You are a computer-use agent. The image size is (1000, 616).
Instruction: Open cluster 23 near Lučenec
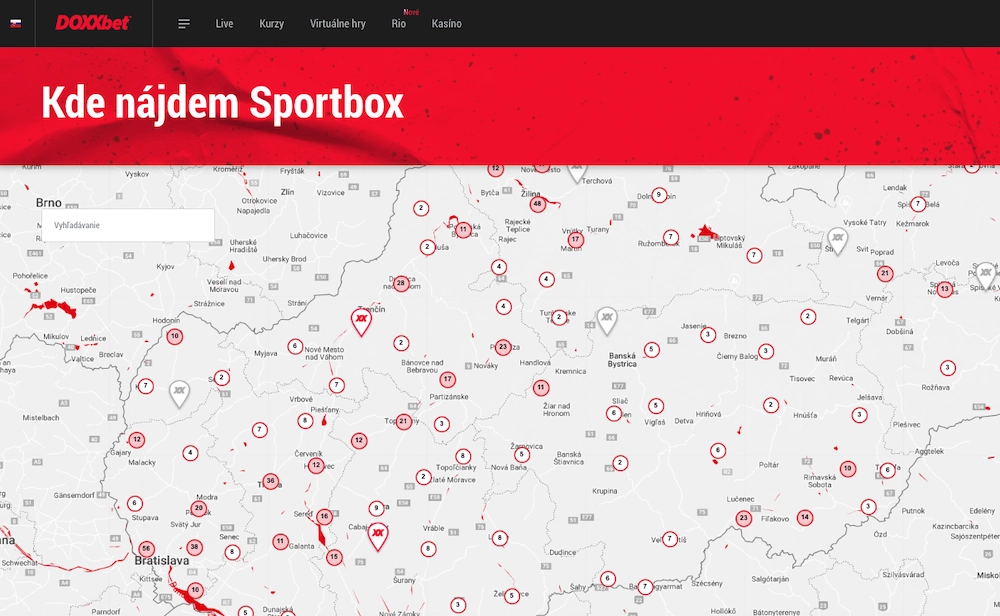744,518
